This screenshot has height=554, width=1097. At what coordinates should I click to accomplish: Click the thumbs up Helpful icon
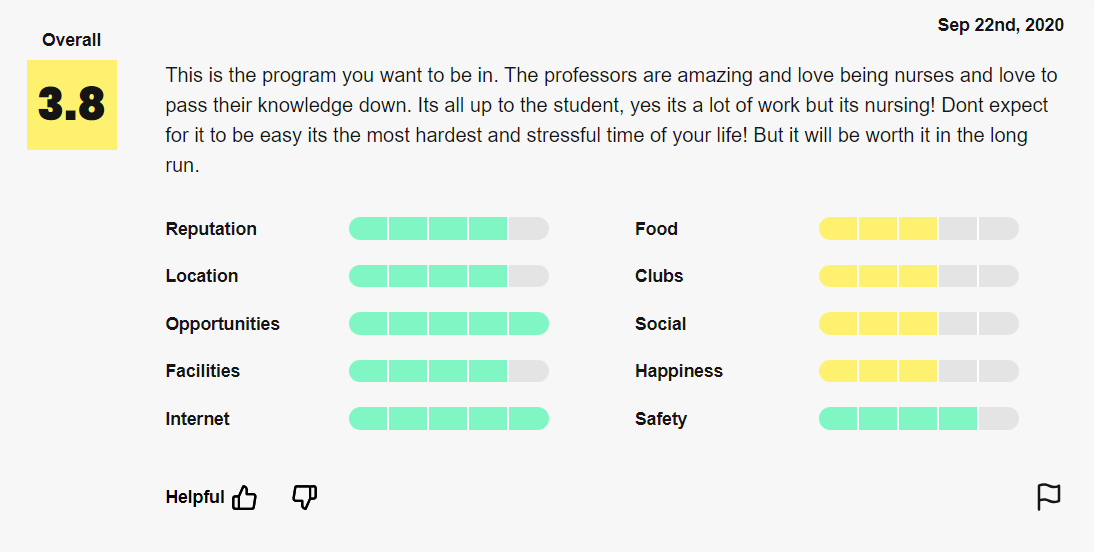pos(244,498)
